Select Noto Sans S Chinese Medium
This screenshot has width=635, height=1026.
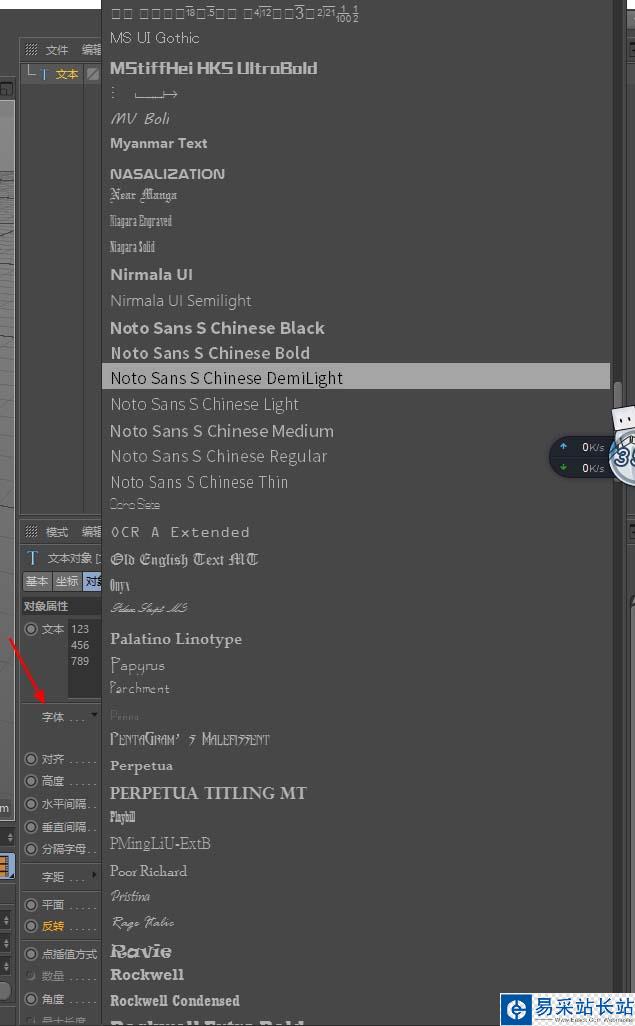coord(222,431)
